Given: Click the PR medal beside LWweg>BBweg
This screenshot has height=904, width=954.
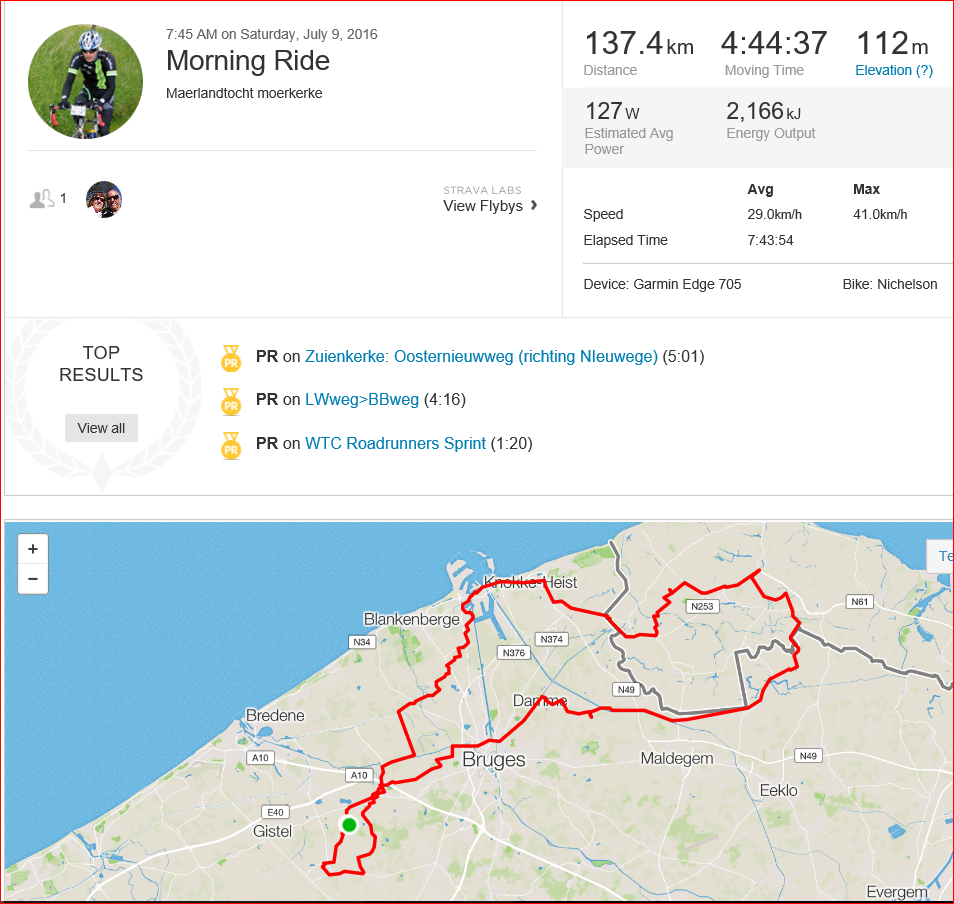Looking at the screenshot, I should pyautogui.click(x=231, y=402).
